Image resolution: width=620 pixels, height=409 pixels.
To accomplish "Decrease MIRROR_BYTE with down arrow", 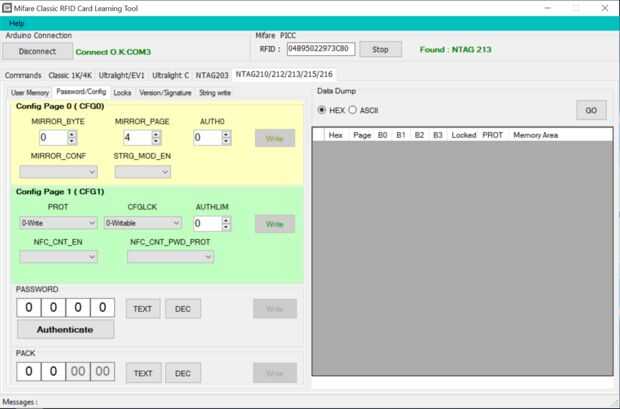I will coord(72,141).
